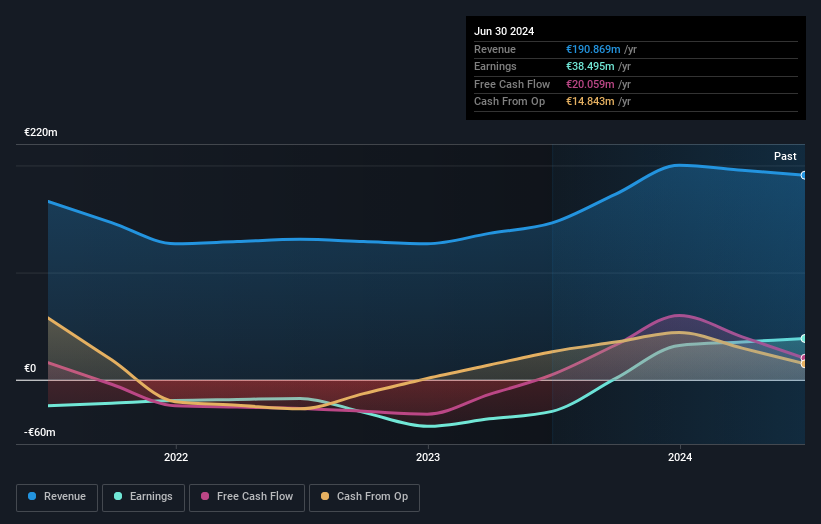
Task: Click the Earnings row label in tooltip
Action: (495, 66)
